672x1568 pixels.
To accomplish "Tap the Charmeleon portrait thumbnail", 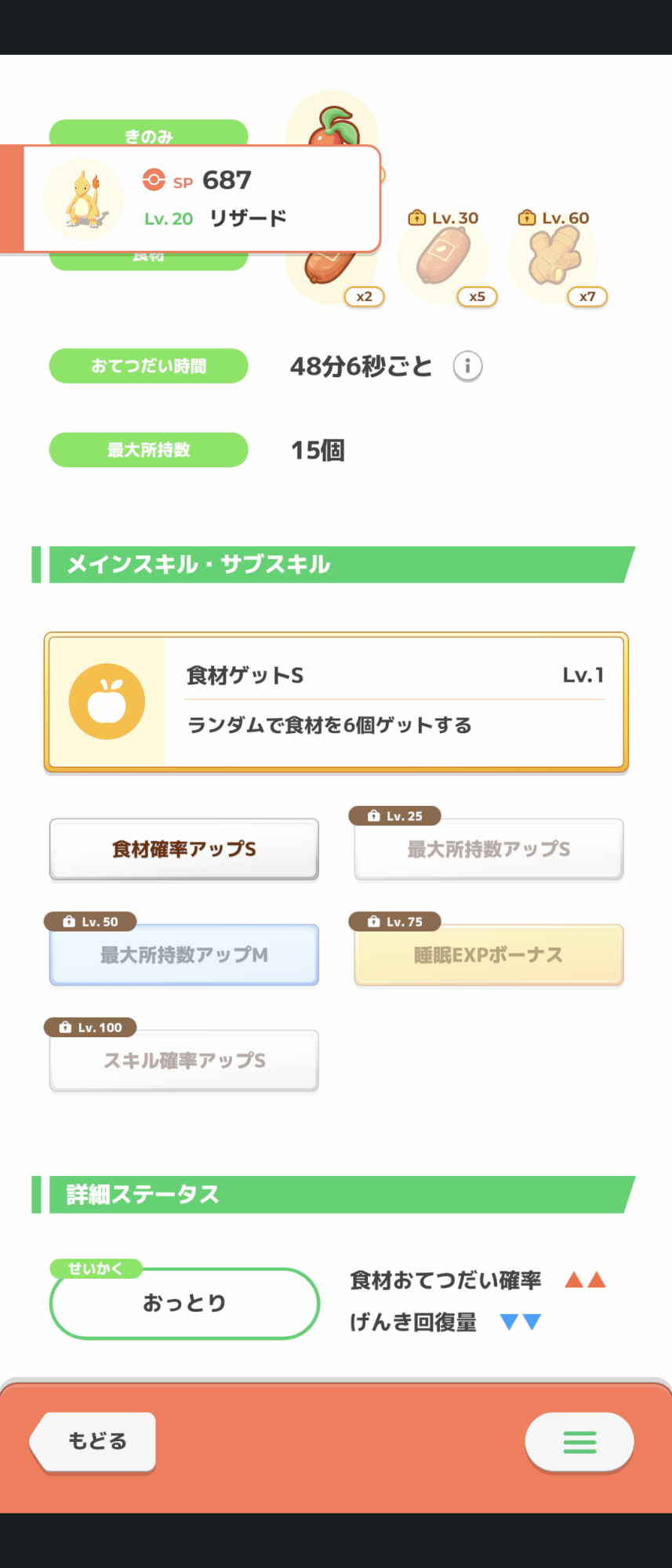I will click(x=83, y=199).
